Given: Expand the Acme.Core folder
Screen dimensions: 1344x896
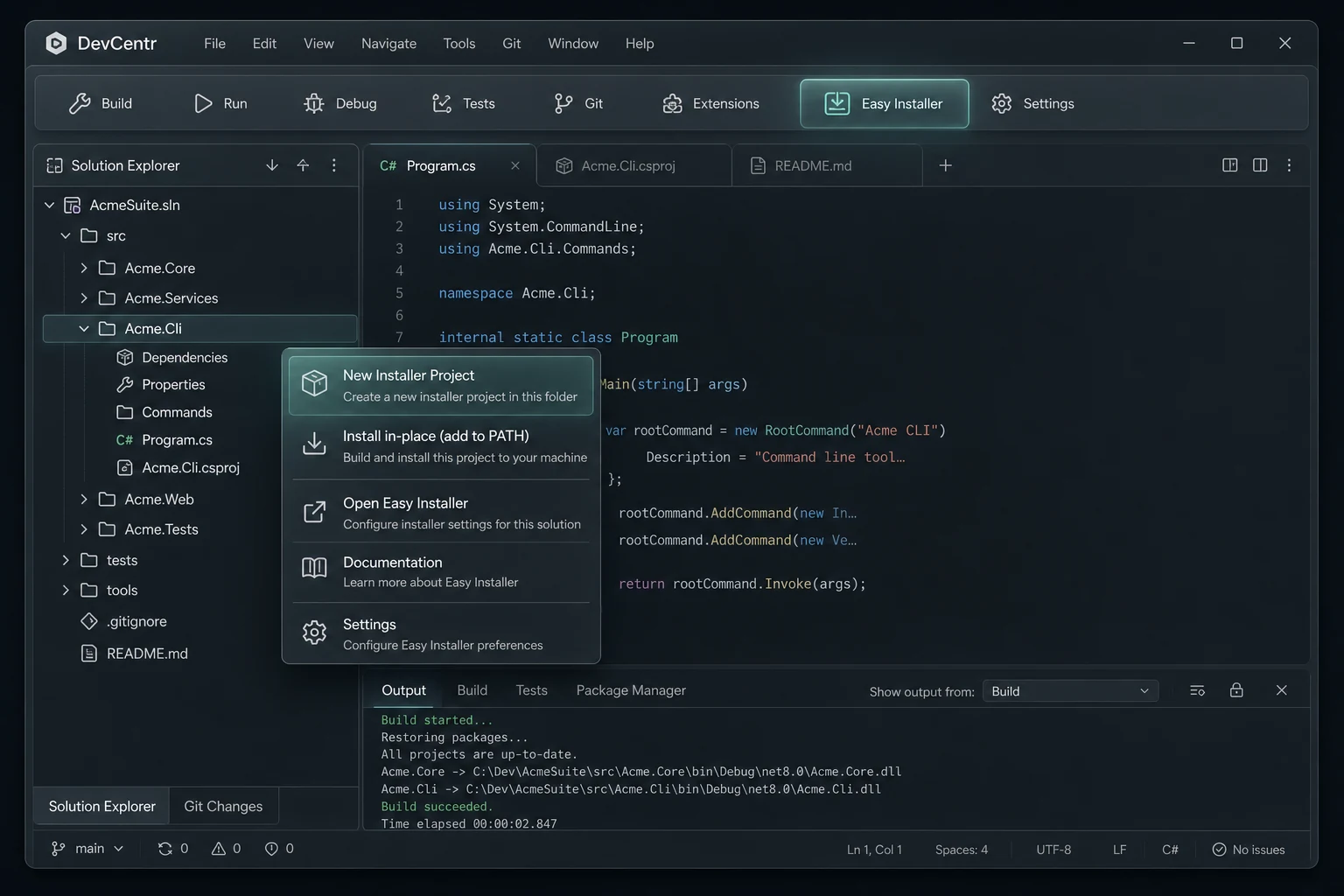Looking at the screenshot, I should point(84,268).
